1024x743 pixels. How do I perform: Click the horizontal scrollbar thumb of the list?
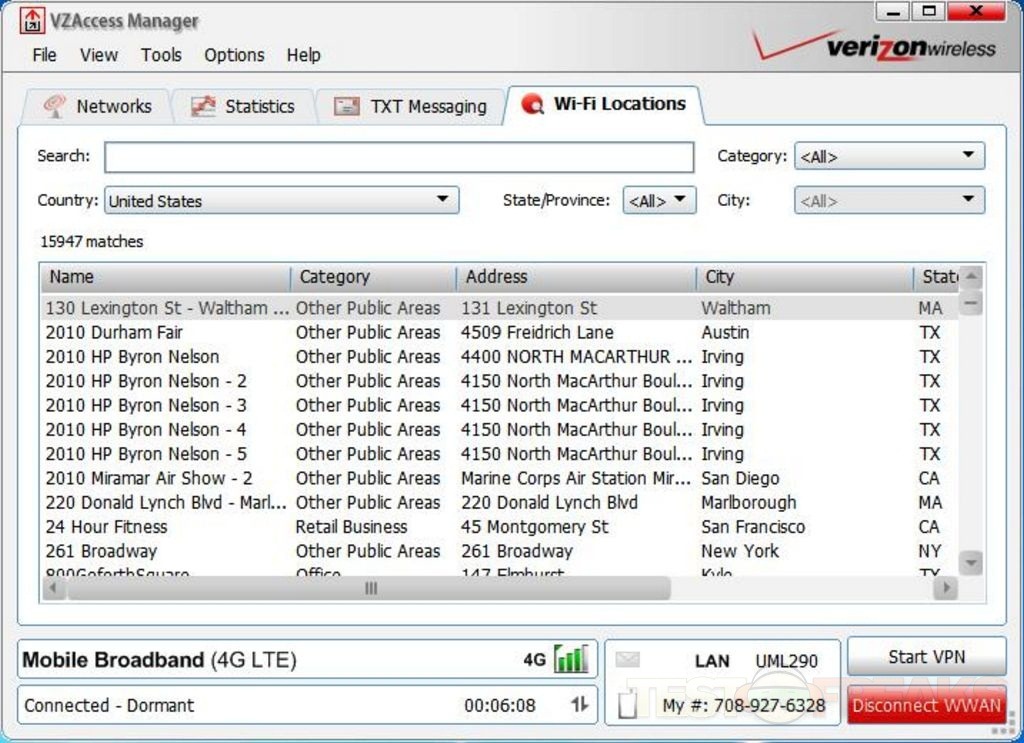(370, 589)
